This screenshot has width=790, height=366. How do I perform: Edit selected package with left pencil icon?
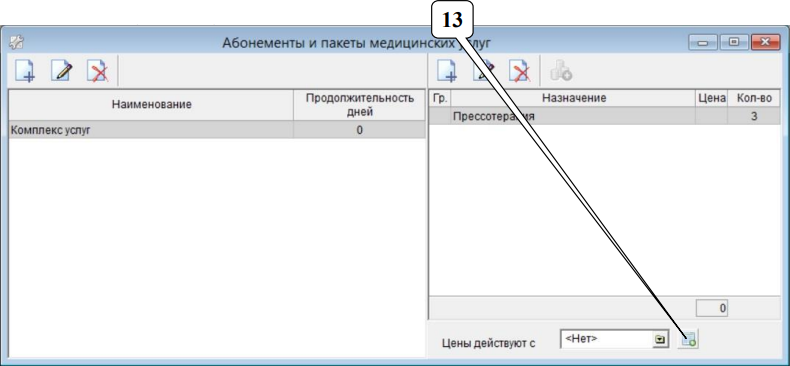tap(61, 71)
